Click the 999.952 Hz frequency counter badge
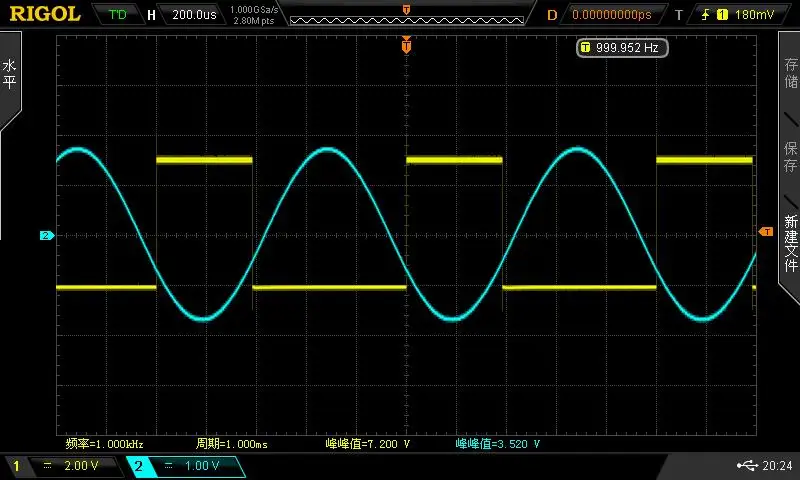 (x=622, y=47)
